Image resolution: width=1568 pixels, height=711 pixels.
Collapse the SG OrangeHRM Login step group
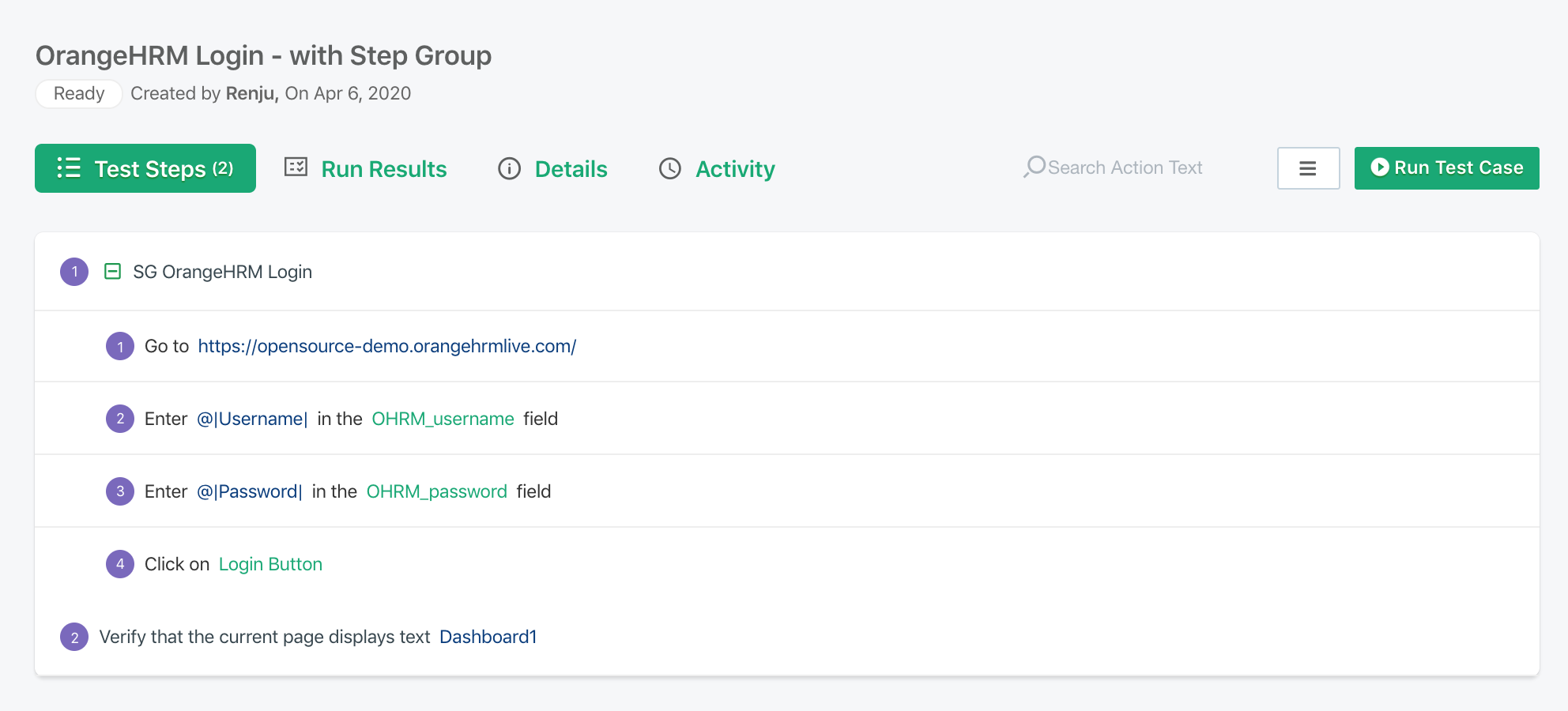(113, 272)
